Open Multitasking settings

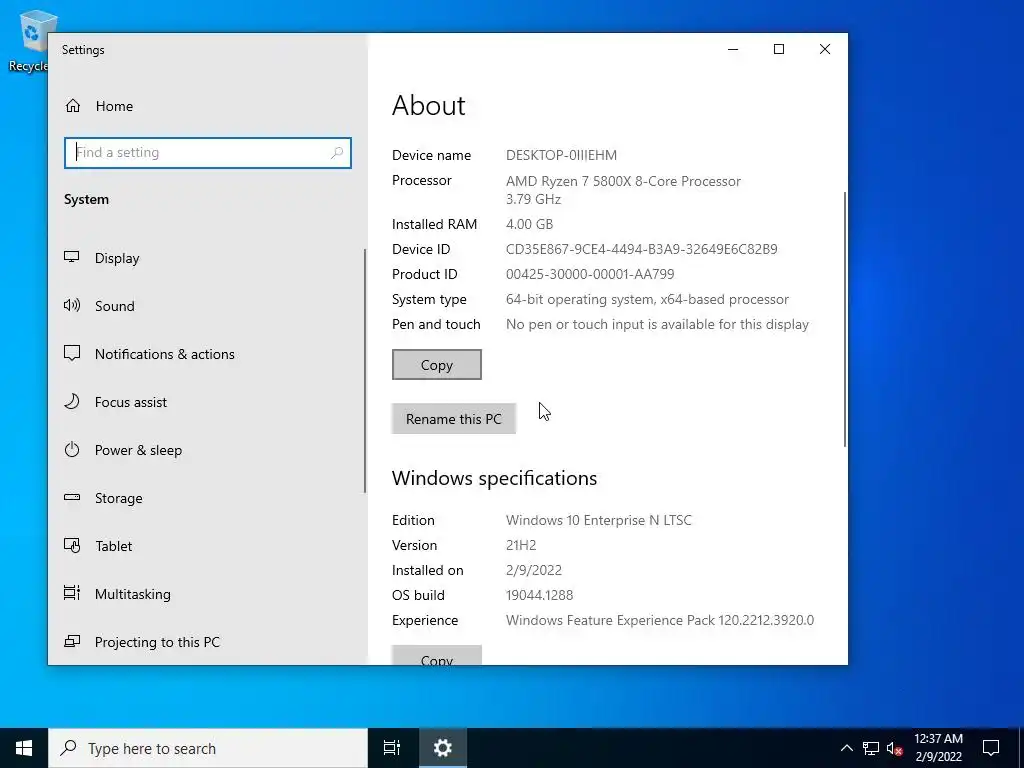[x=206, y=594]
